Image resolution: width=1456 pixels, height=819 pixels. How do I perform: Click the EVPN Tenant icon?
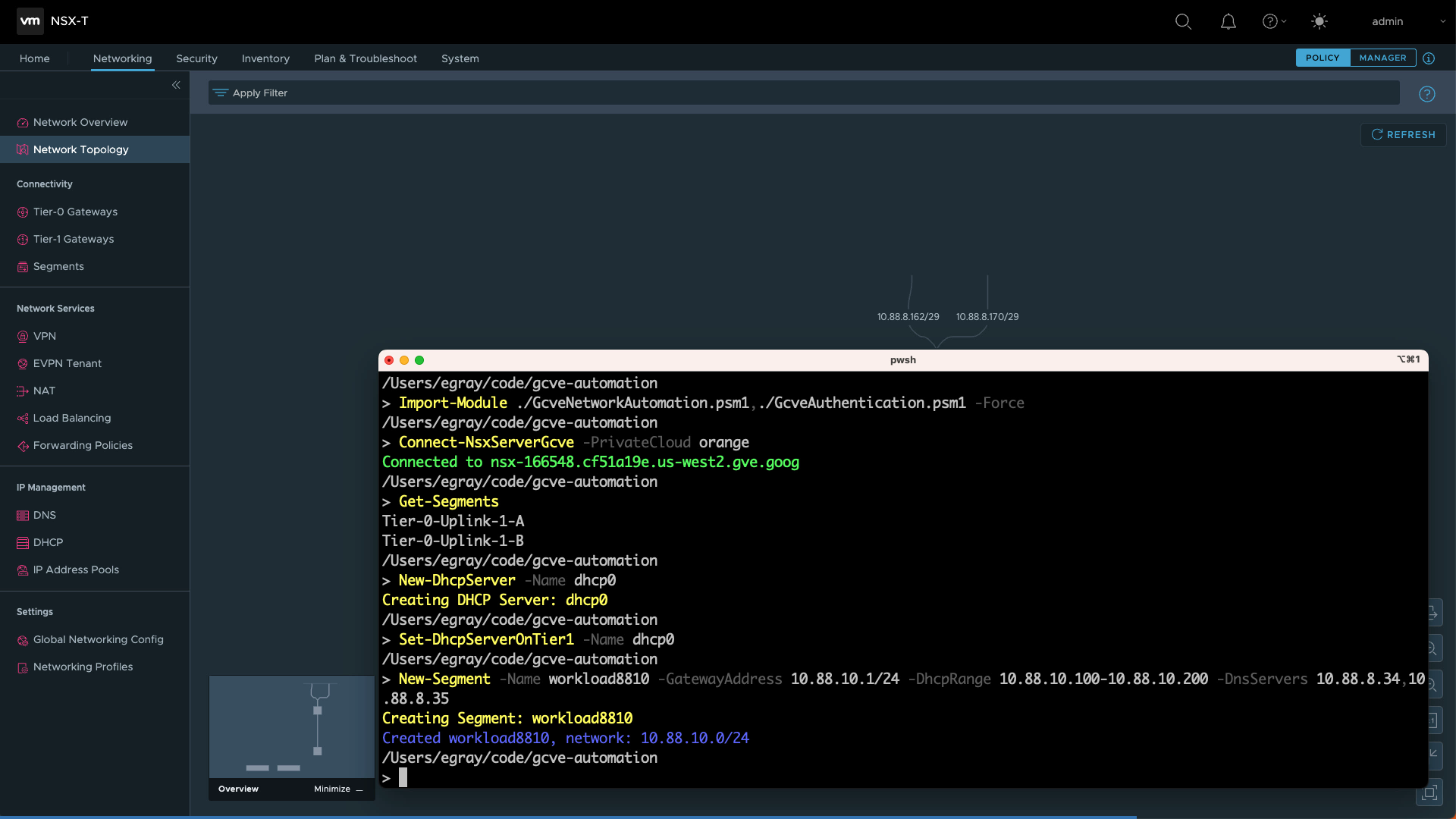tap(23, 364)
